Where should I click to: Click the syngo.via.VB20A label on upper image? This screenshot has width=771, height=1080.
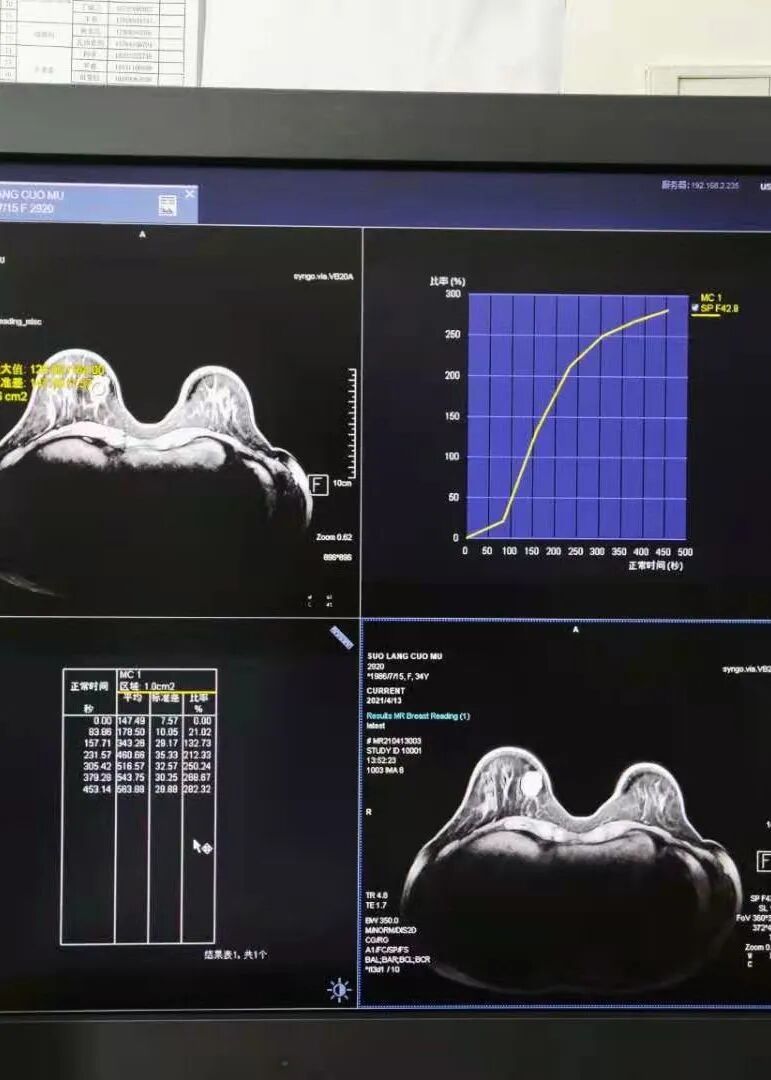tap(323, 276)
